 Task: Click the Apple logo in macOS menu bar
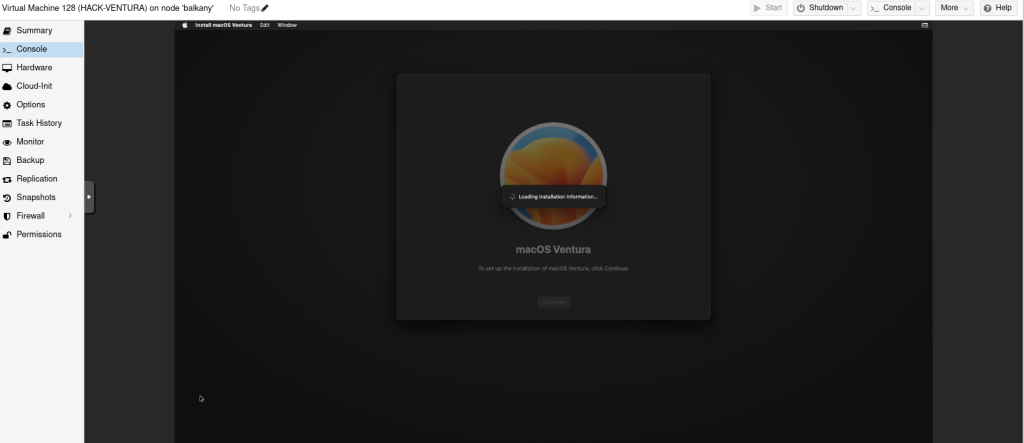tap(185, 24)
